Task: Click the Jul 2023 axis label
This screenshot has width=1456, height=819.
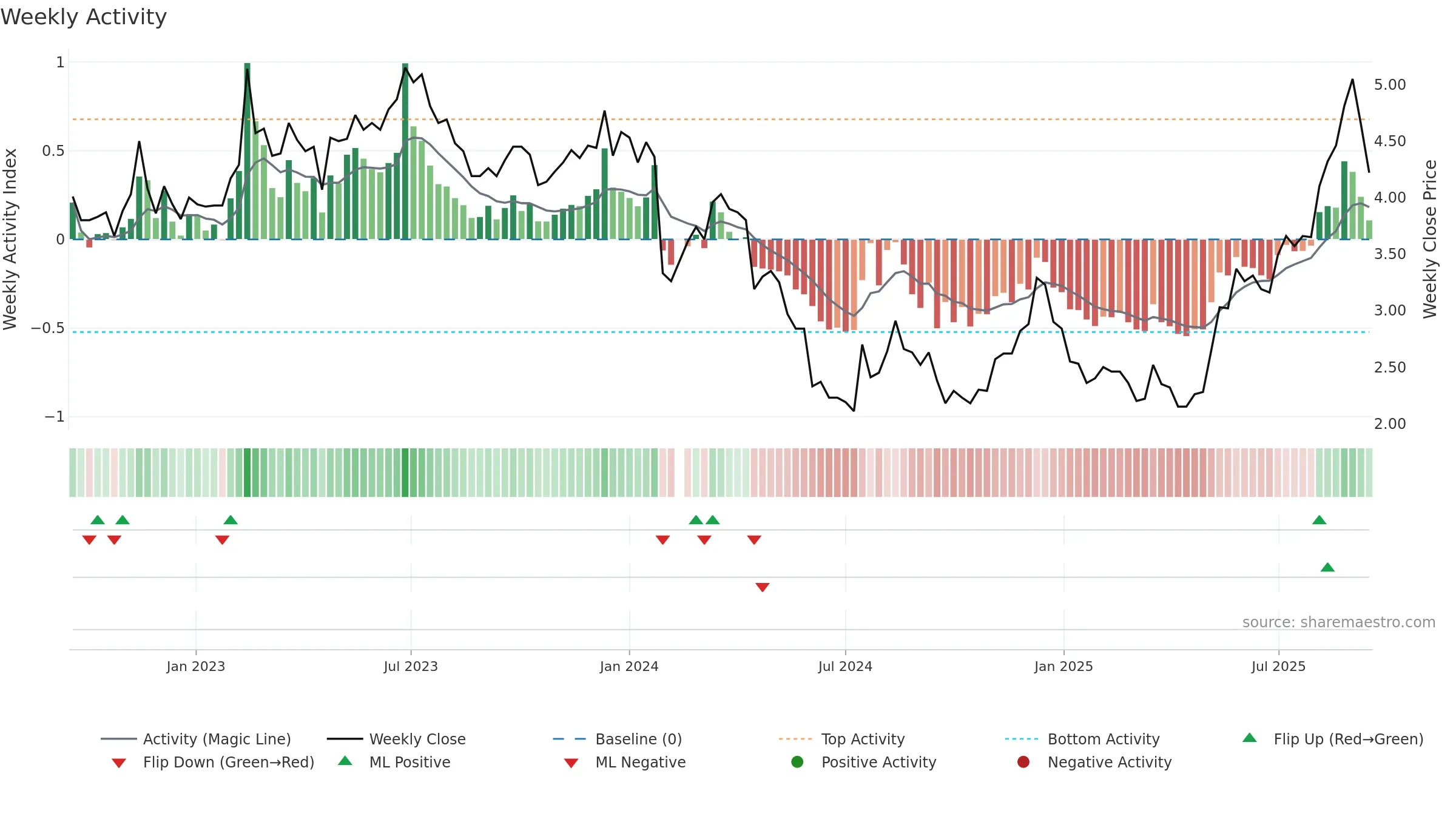Action: tap(411, 666)
